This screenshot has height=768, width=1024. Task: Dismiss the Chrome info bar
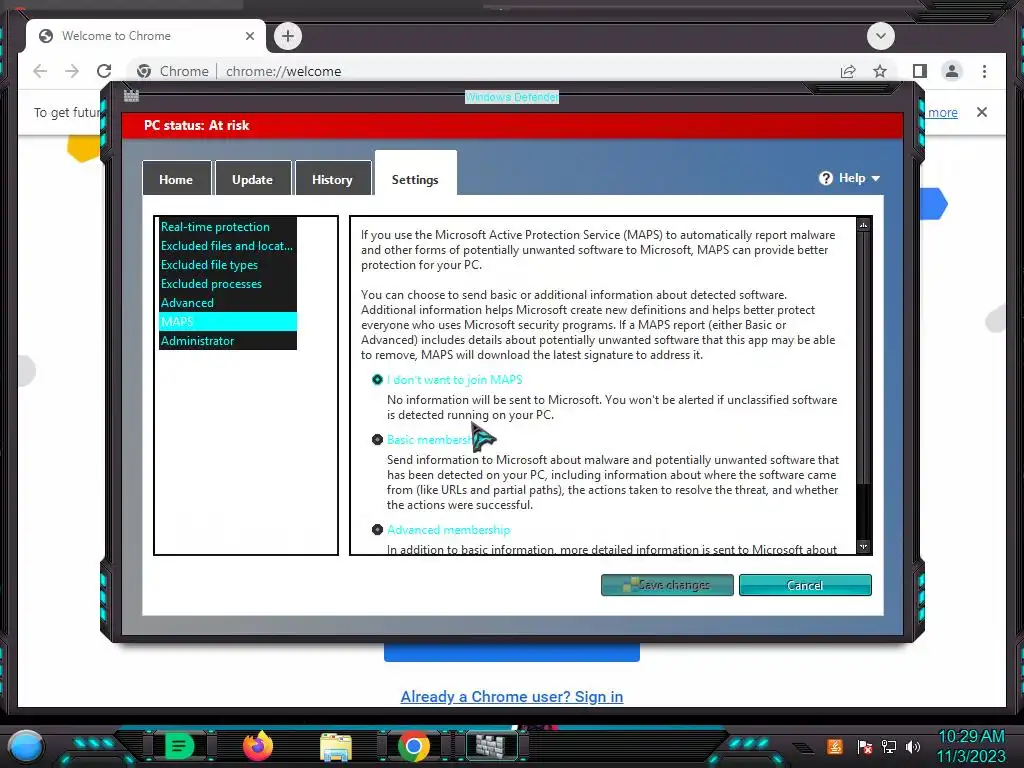(x=982, y=112)
